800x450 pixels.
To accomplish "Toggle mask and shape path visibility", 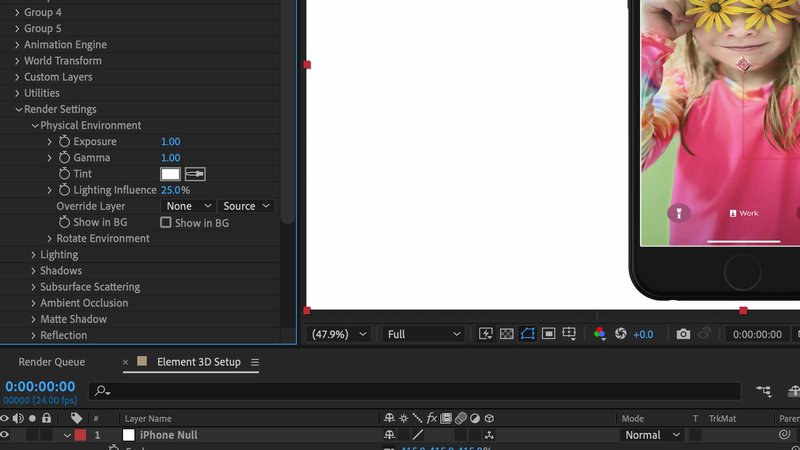I will click(527, 334).
